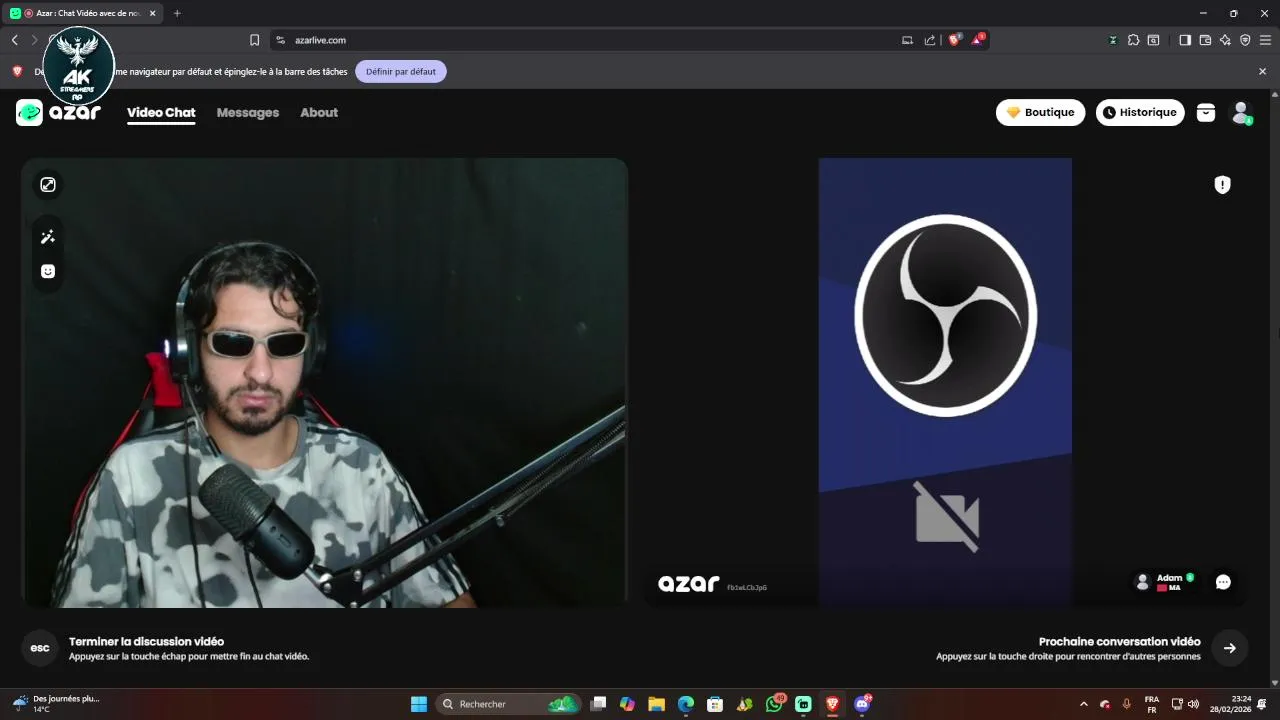Open the weather widget on taskbar

(x=56, y=704)
